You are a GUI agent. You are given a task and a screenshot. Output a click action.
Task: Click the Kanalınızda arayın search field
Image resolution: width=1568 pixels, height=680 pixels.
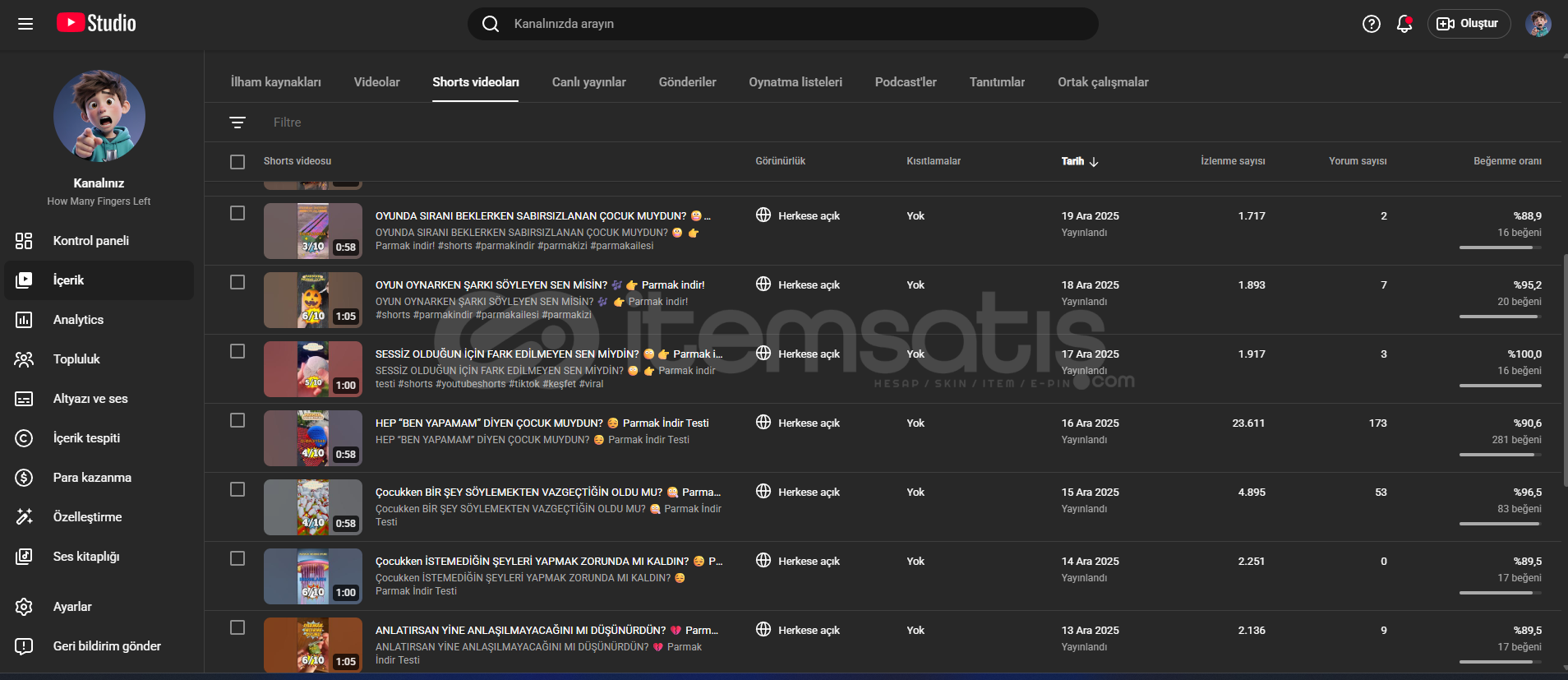click(781, 24)
